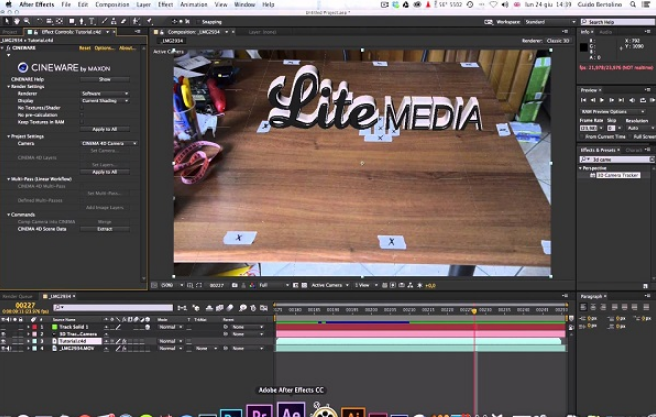The width and height of the screenshot is (656, 417).
Task: Select the Type text tool
Action: [92, 21]
